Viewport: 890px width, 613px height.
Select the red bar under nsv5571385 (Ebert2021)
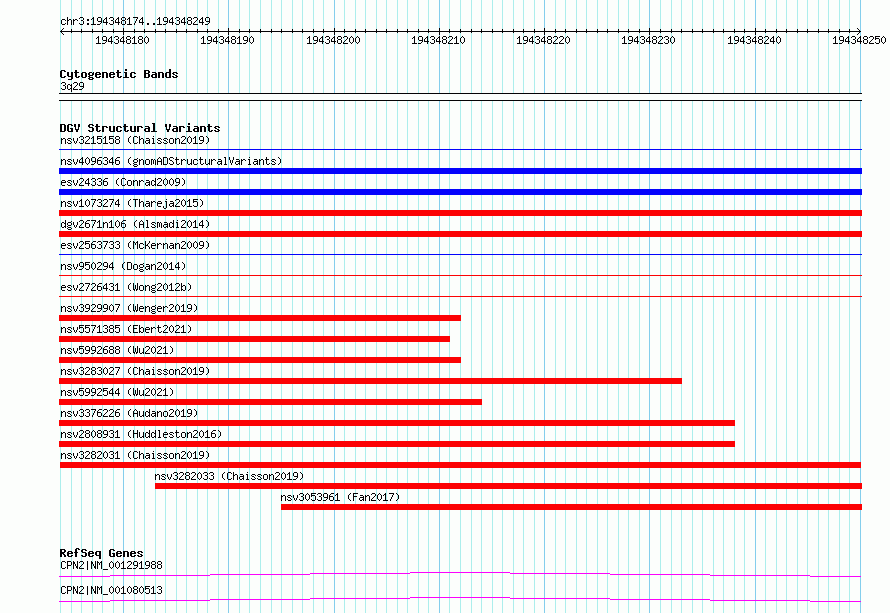[x=254, y=339]
